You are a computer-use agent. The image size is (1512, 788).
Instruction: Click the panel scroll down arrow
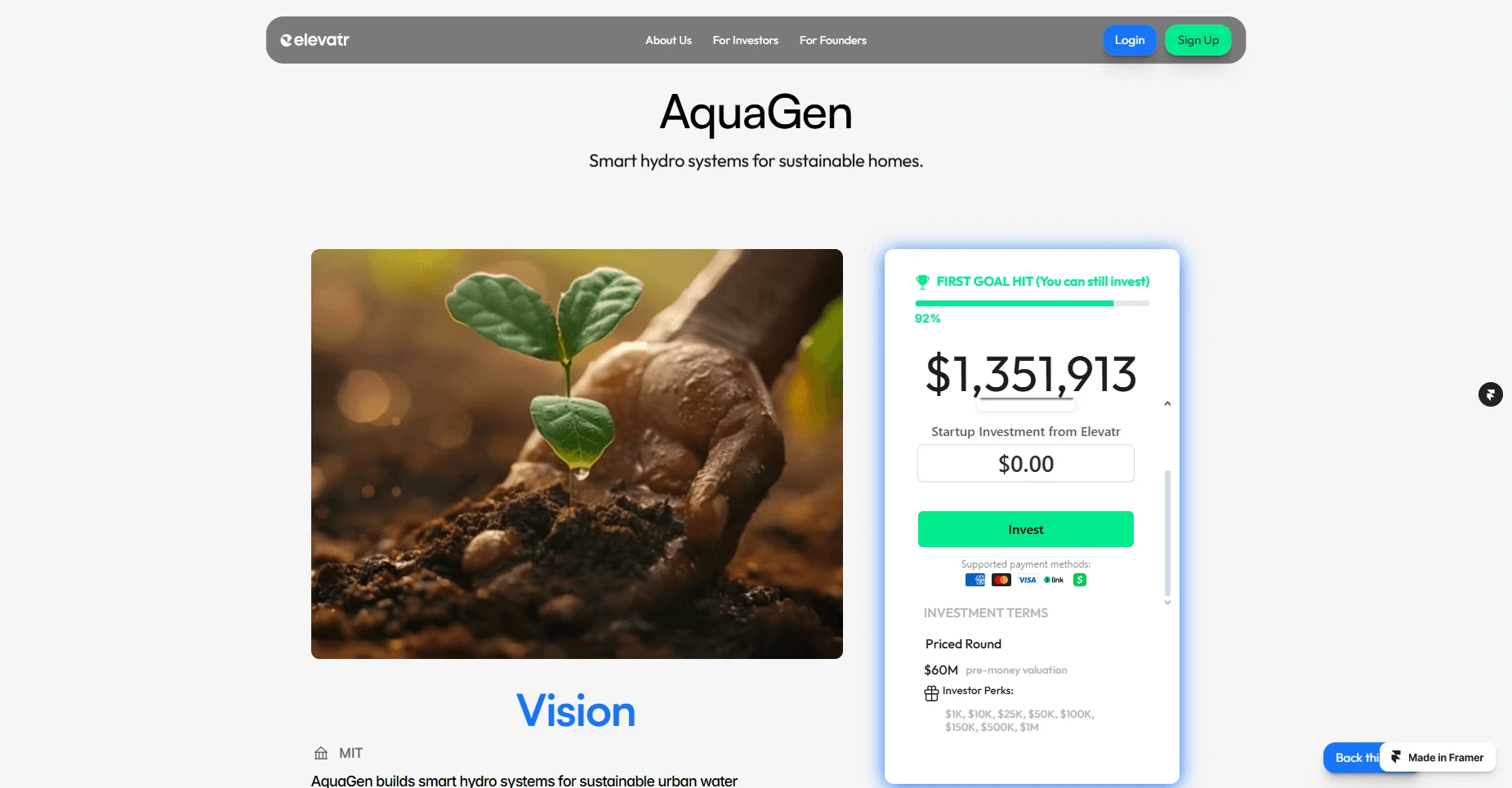(x=1167, y=603)
